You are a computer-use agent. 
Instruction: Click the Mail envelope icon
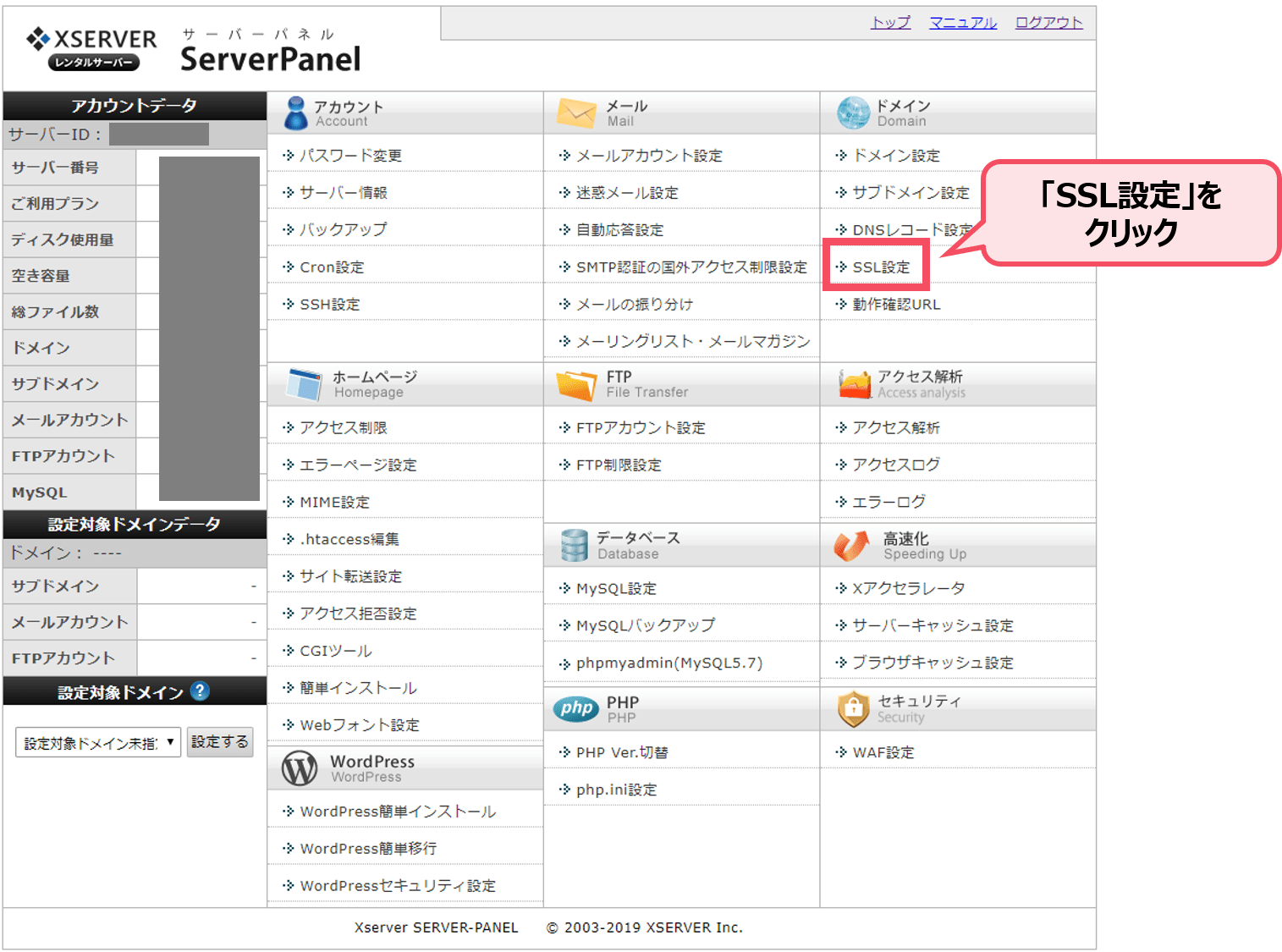click(x=577, y=113)
